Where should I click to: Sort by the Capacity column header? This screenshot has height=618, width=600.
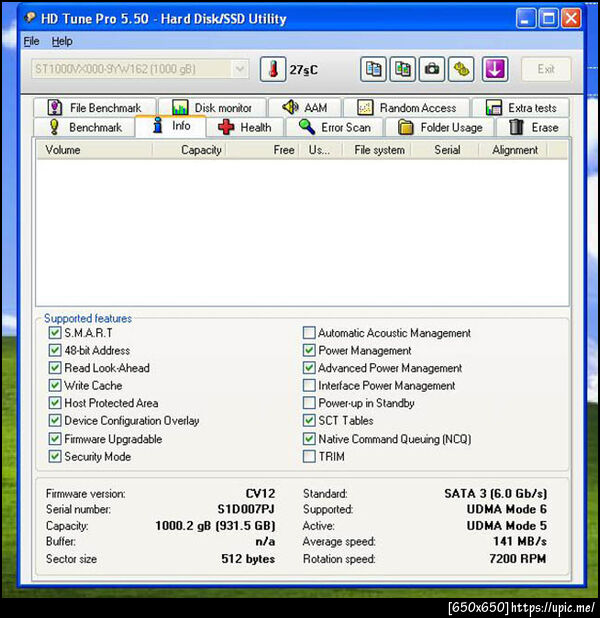[x=189, y=150]
